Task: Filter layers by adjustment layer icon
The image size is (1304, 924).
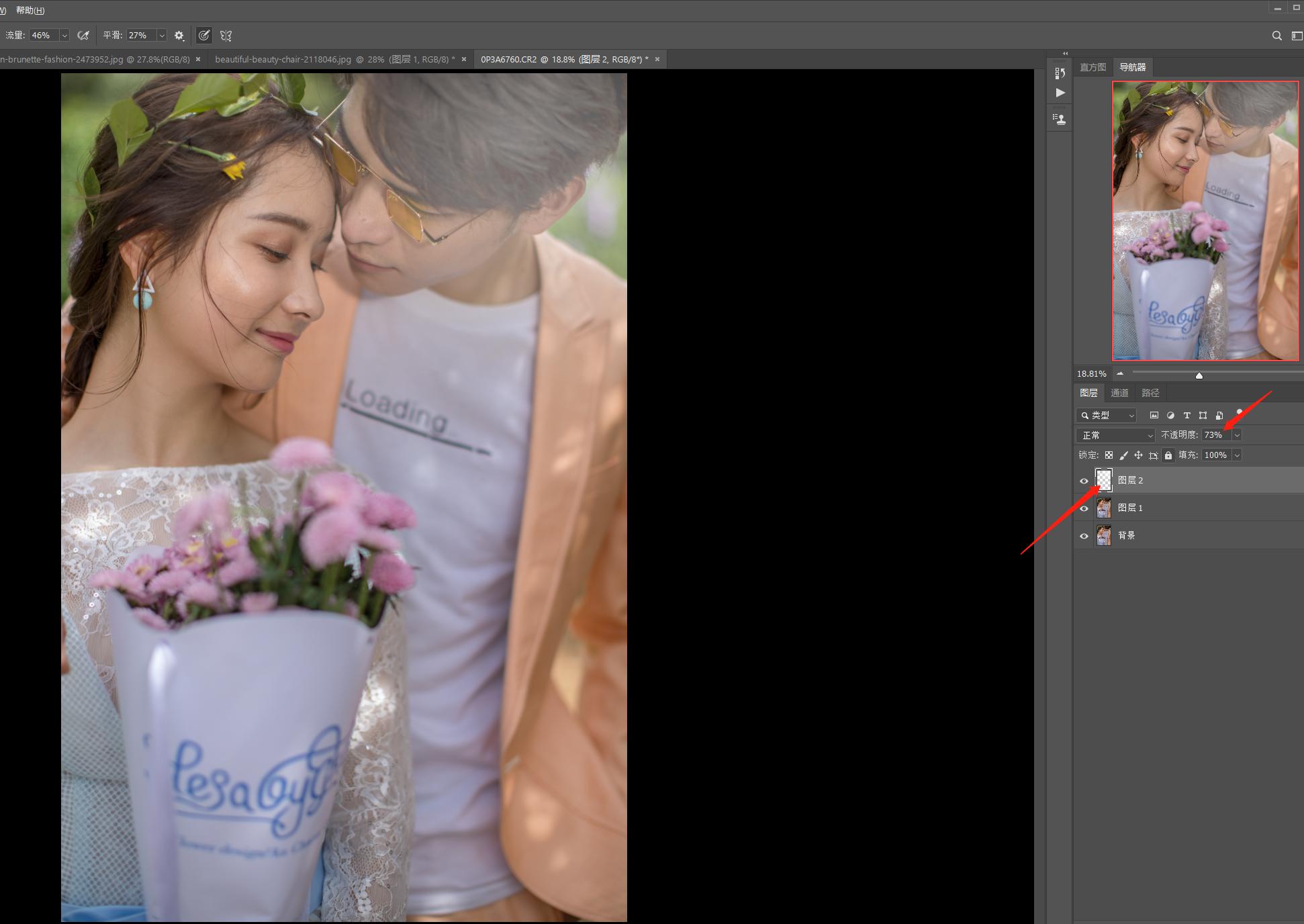Action: pyautogui.click(x=1170, y=416)
